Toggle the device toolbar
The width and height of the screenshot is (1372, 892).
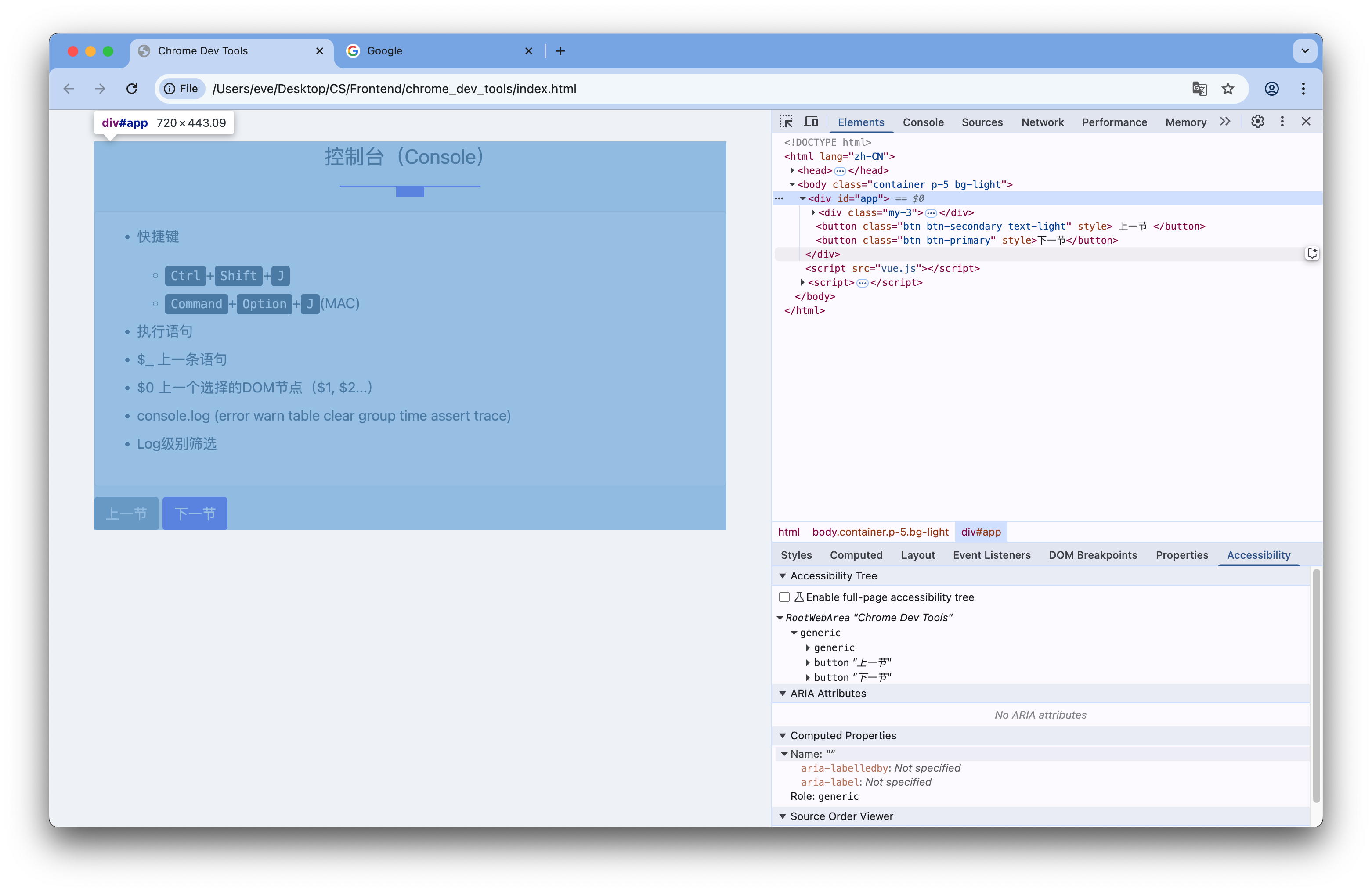point(811,122)
